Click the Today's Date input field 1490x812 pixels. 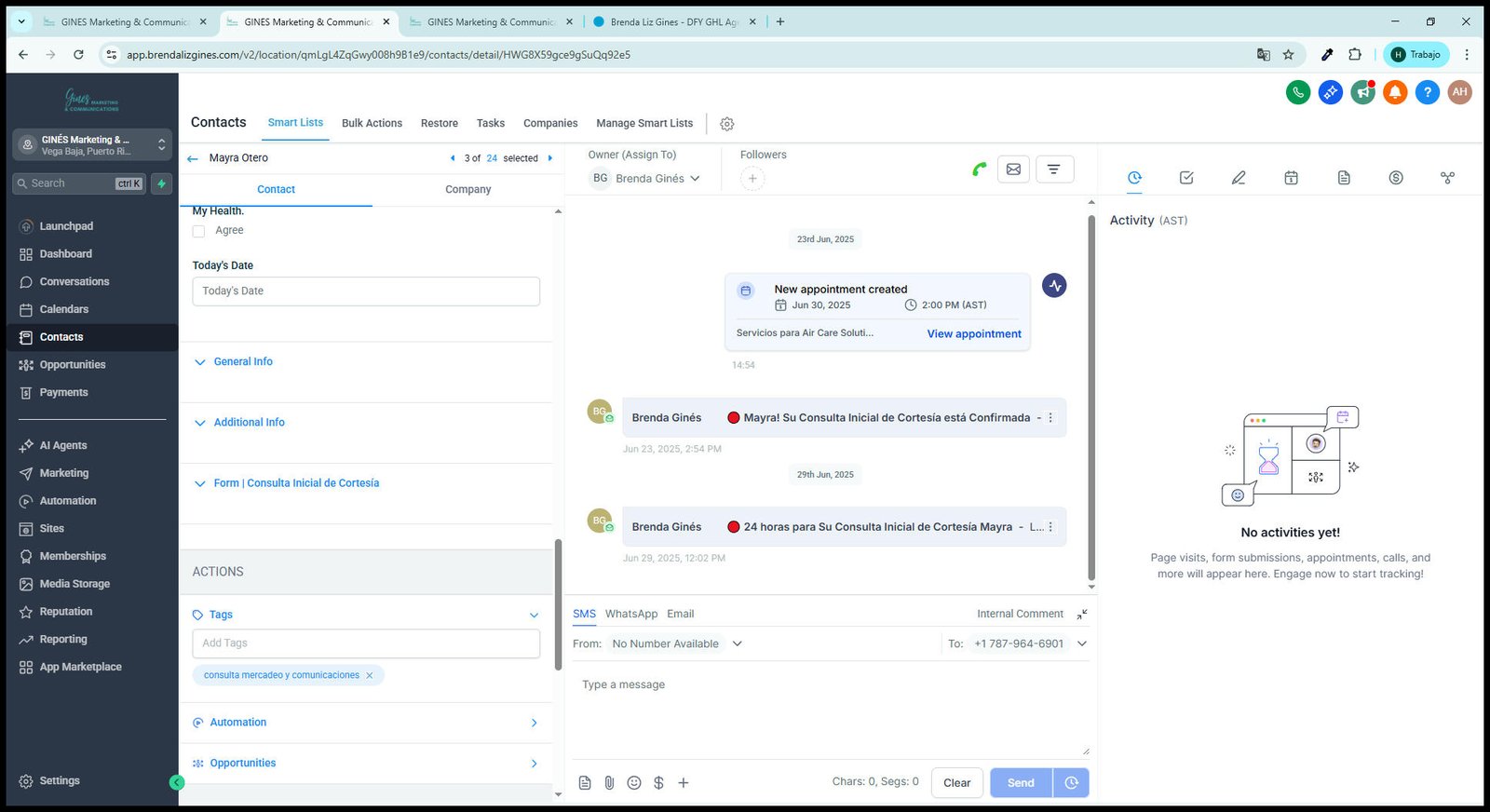pos(366,291)
